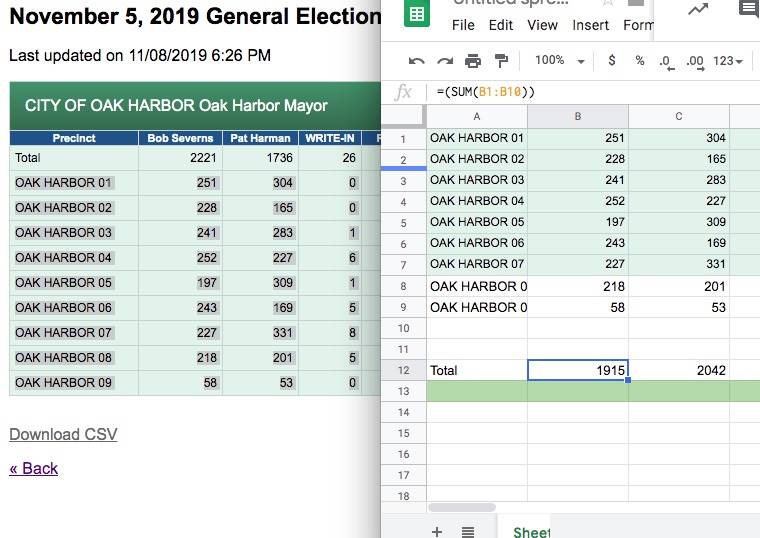Open the File menu
This screenshot has width=760, height=538.
click(x=463, y=25)
